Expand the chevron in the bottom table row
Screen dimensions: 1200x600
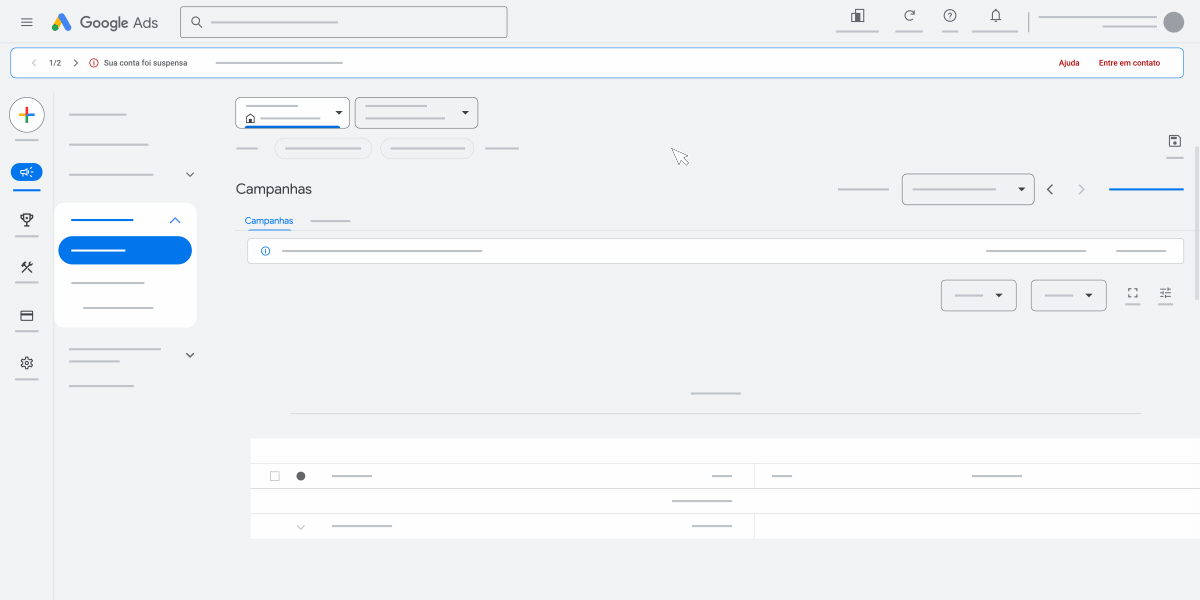tap(301, 525)
